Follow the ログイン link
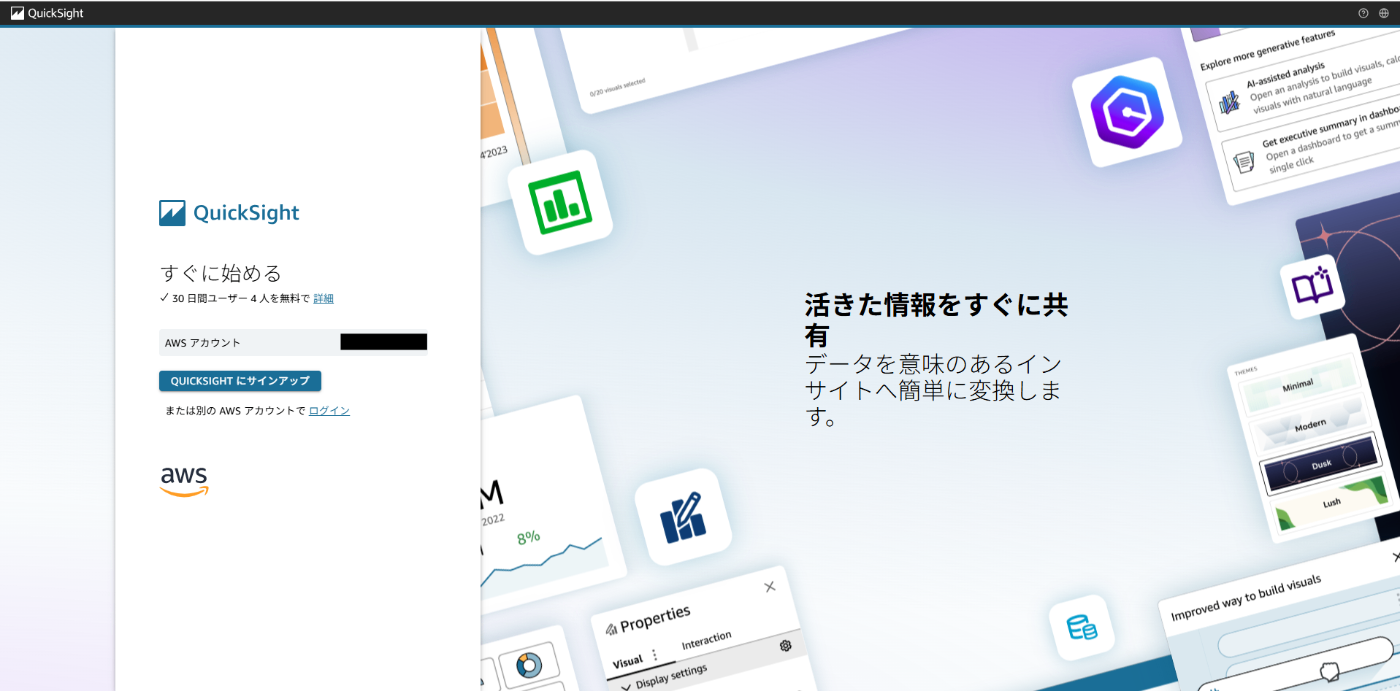The width and height of the screenshot is (1400, 691). (329, 411)
